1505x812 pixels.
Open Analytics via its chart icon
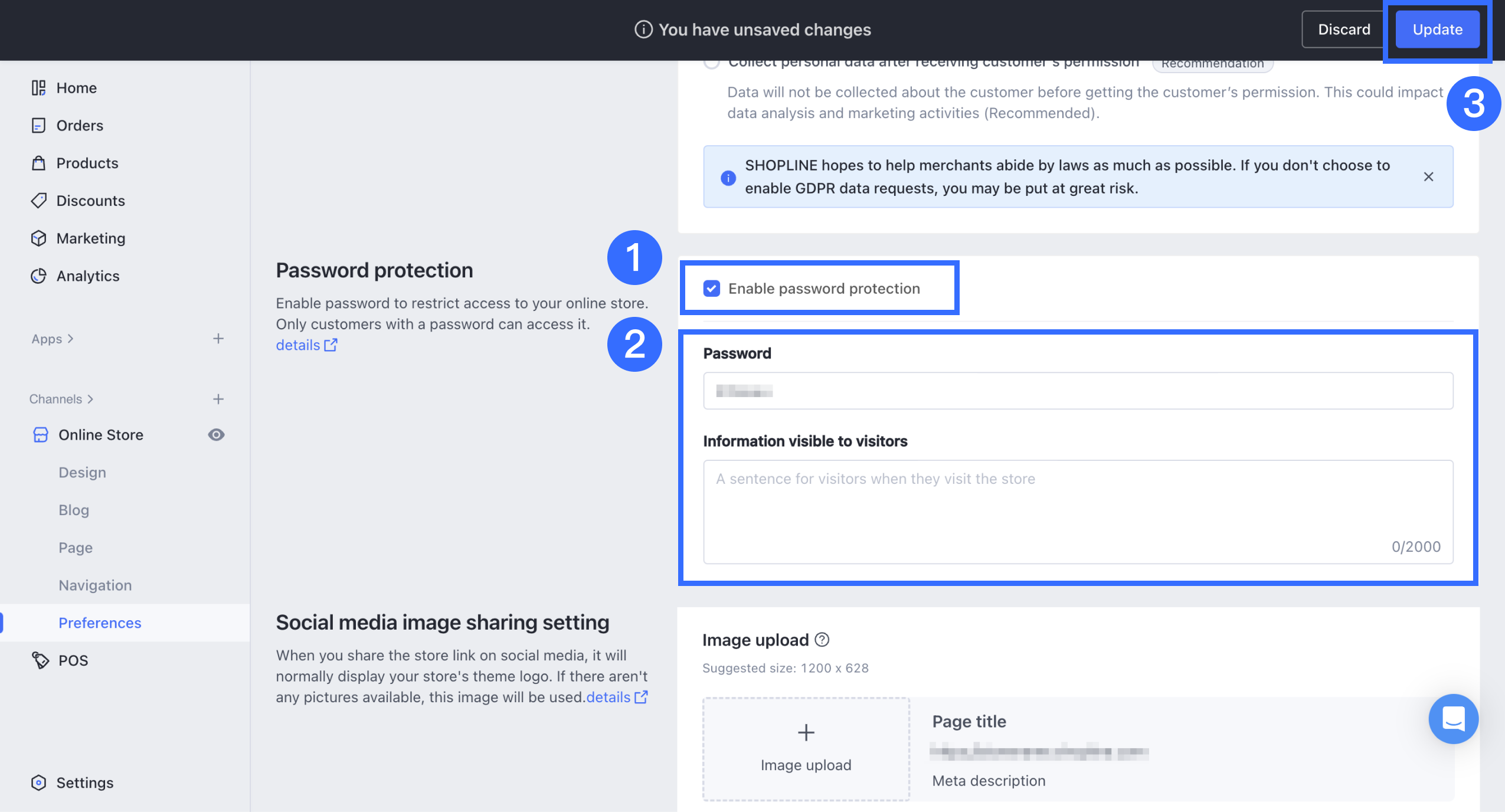(x=38, y=276)
